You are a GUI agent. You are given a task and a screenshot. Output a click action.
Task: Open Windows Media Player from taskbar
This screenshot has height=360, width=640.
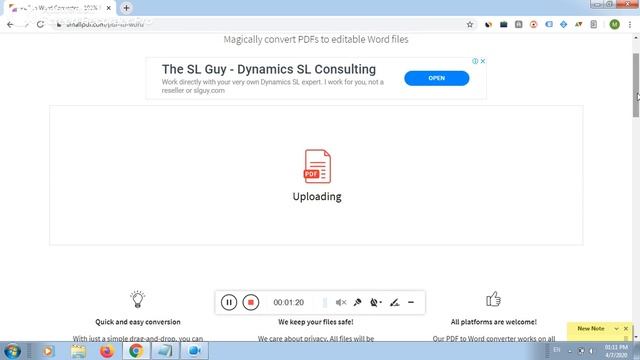(x=48, y=351)
